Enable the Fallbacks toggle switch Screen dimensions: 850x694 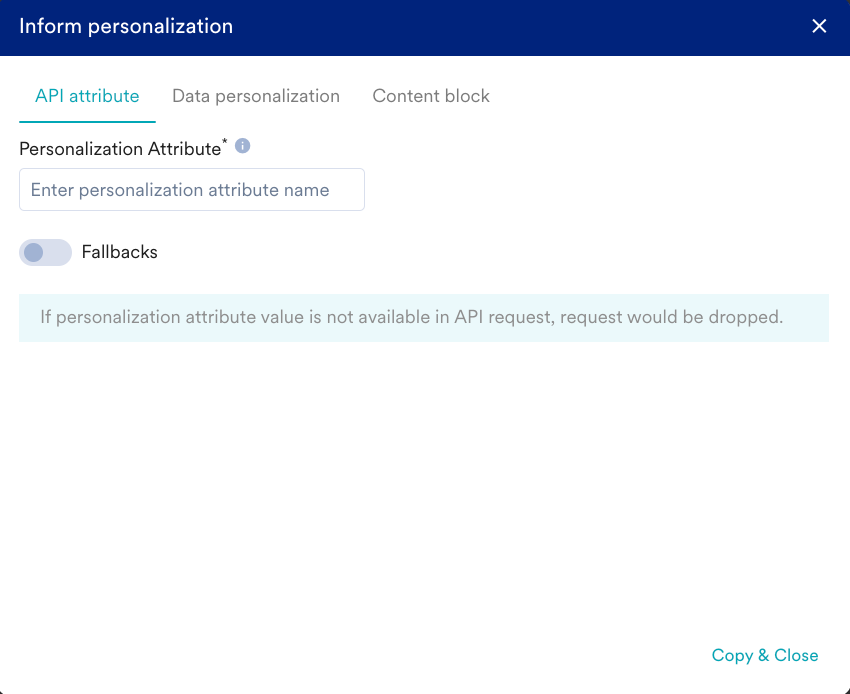click(x=45, y=253)
